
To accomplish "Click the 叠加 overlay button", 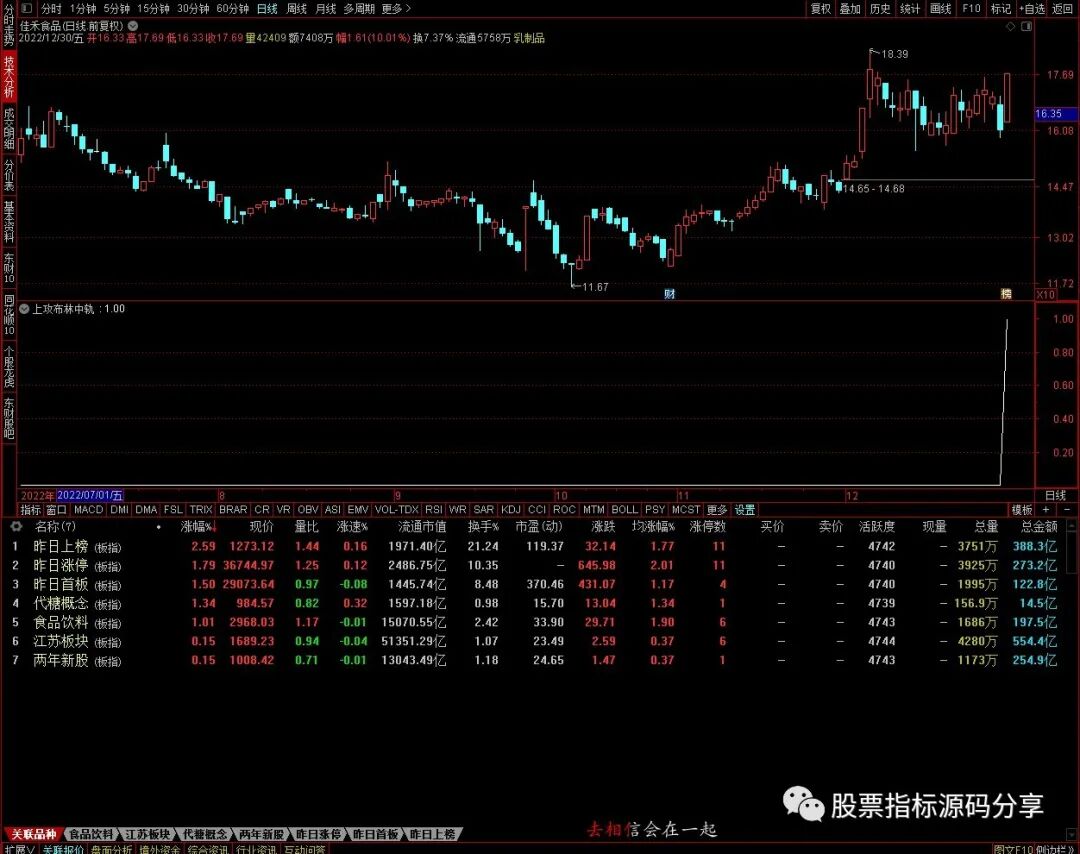I will click(850, 8).
